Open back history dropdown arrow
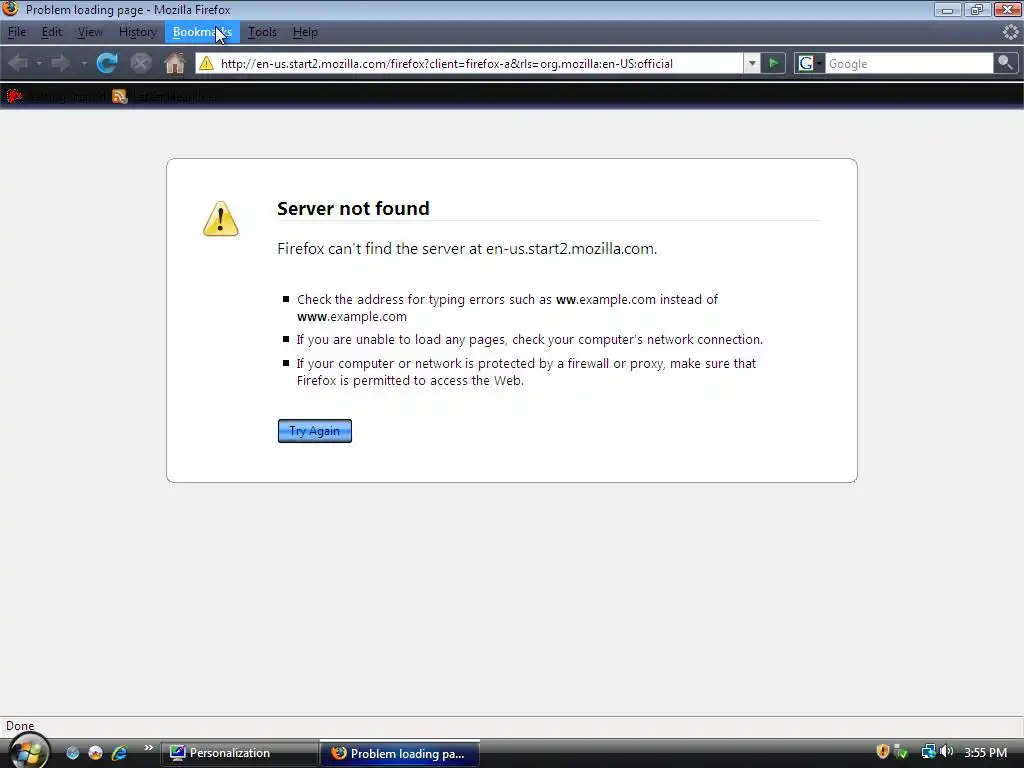Image resolution: width=1024 pixels, height=768 pixels. pyautogui.click(x=39, y=63)
